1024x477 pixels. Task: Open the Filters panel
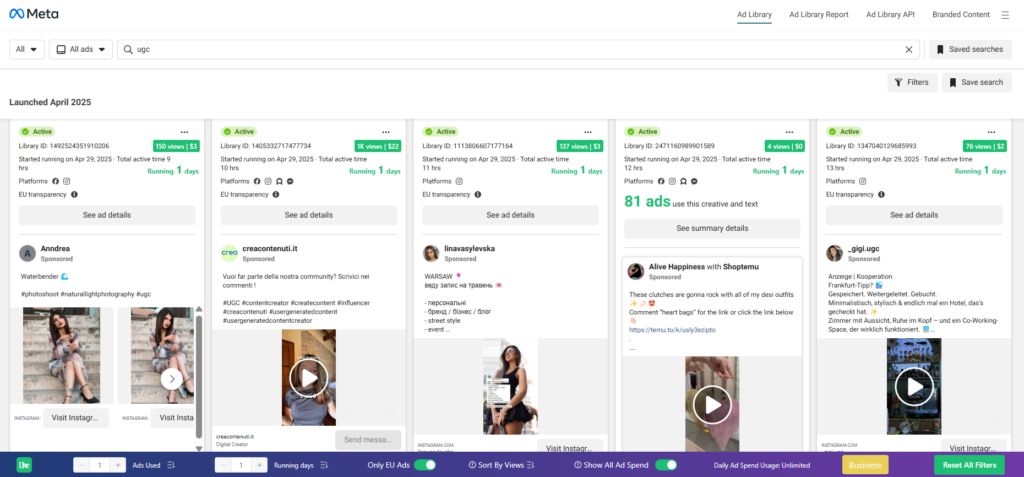coord(910,82)
